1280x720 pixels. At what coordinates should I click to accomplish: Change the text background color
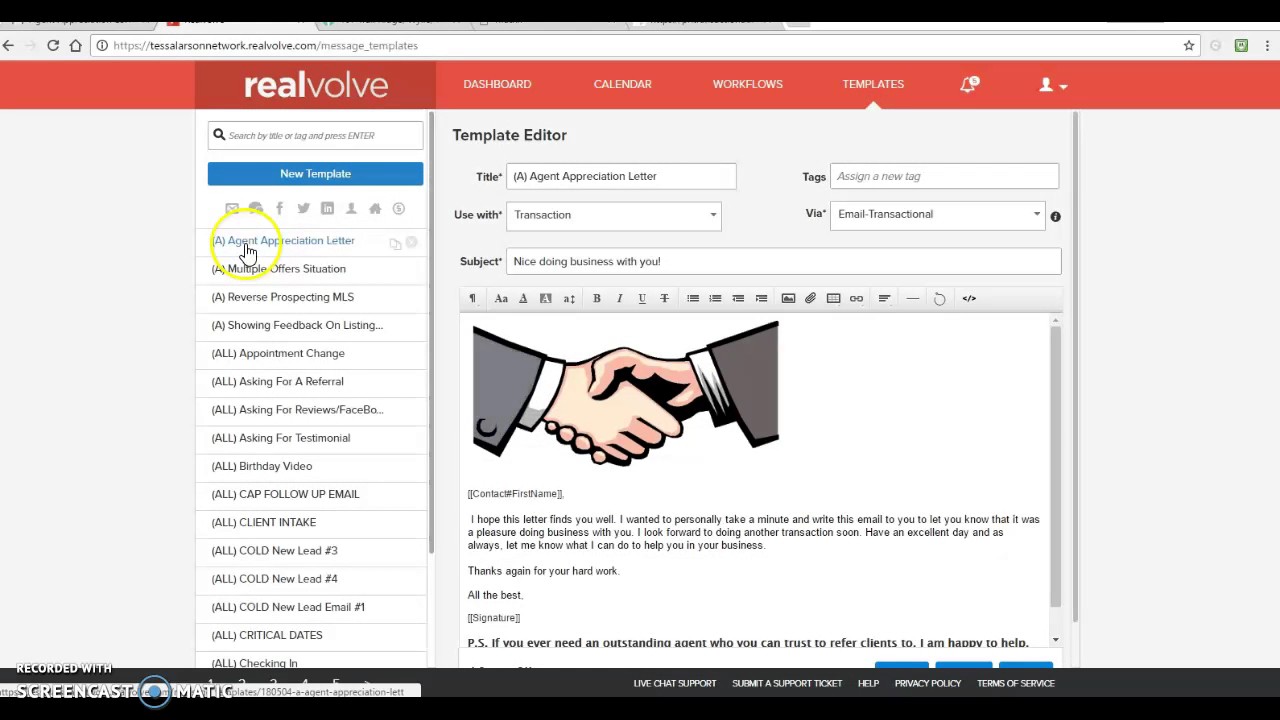(546, 298)
